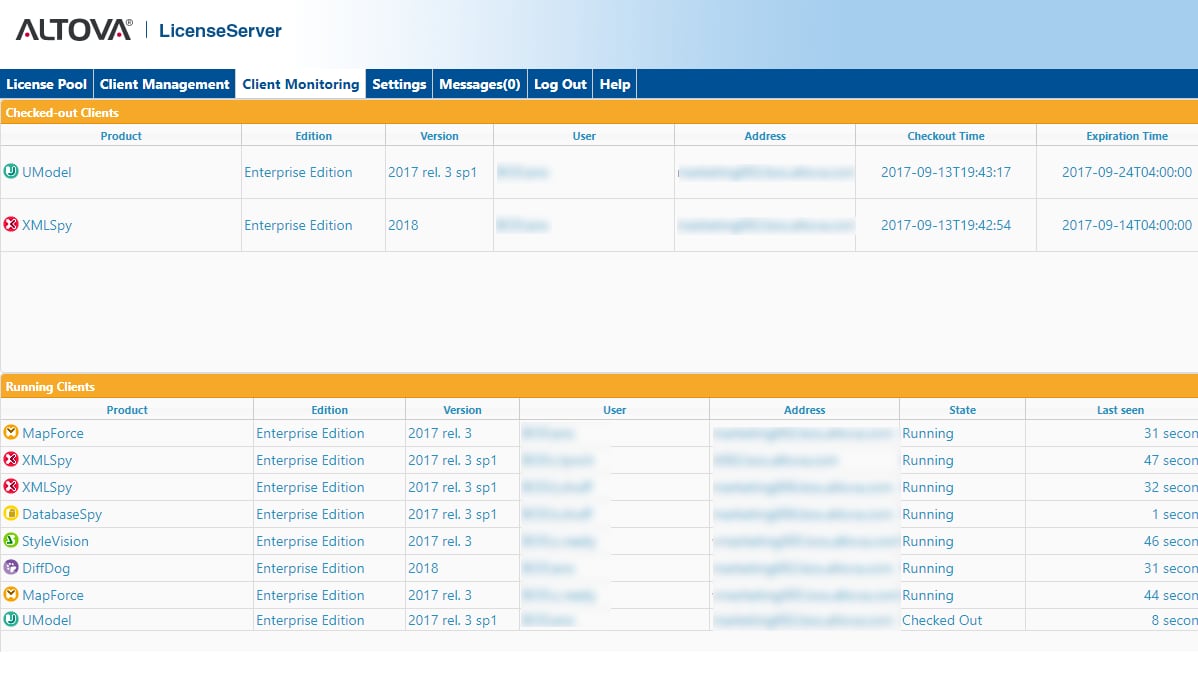This screenshot has height=673, width=1198.
Task: Click the XMLSpy icon in the 32 seconds row
Action: 11,487
